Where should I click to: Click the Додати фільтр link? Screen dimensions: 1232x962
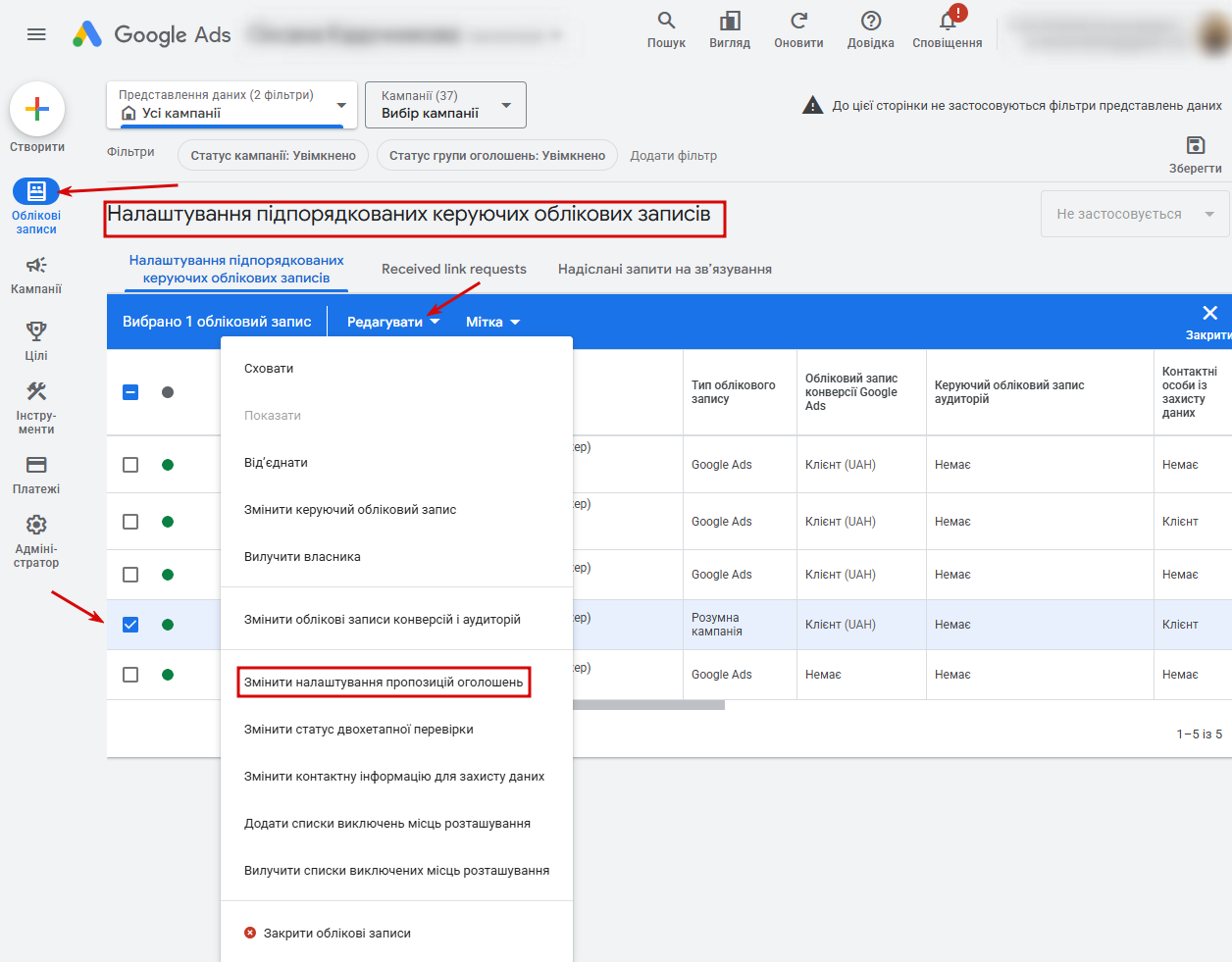[x=673, y=156]
